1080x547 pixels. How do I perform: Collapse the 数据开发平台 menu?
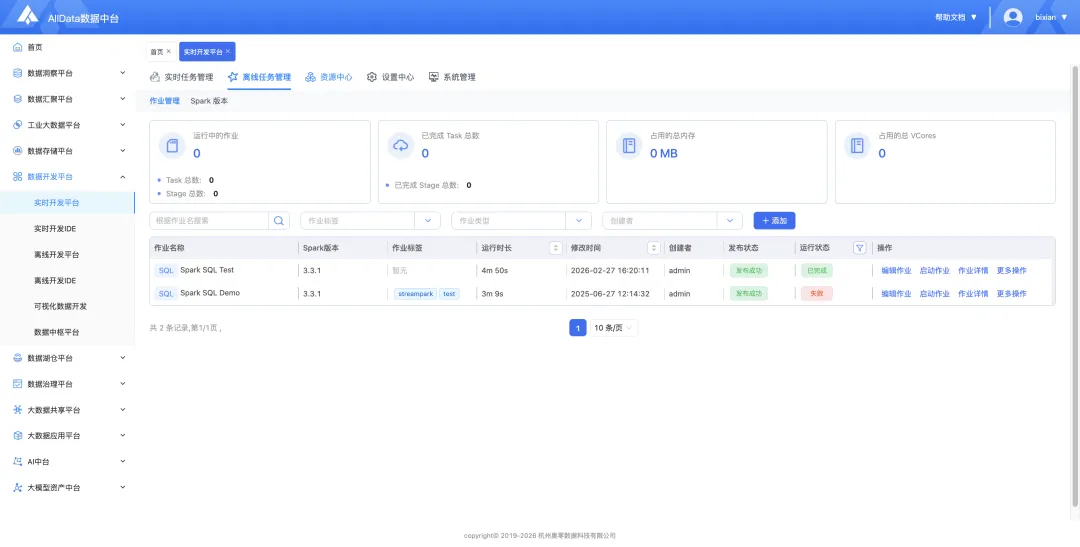coord(123,177)
